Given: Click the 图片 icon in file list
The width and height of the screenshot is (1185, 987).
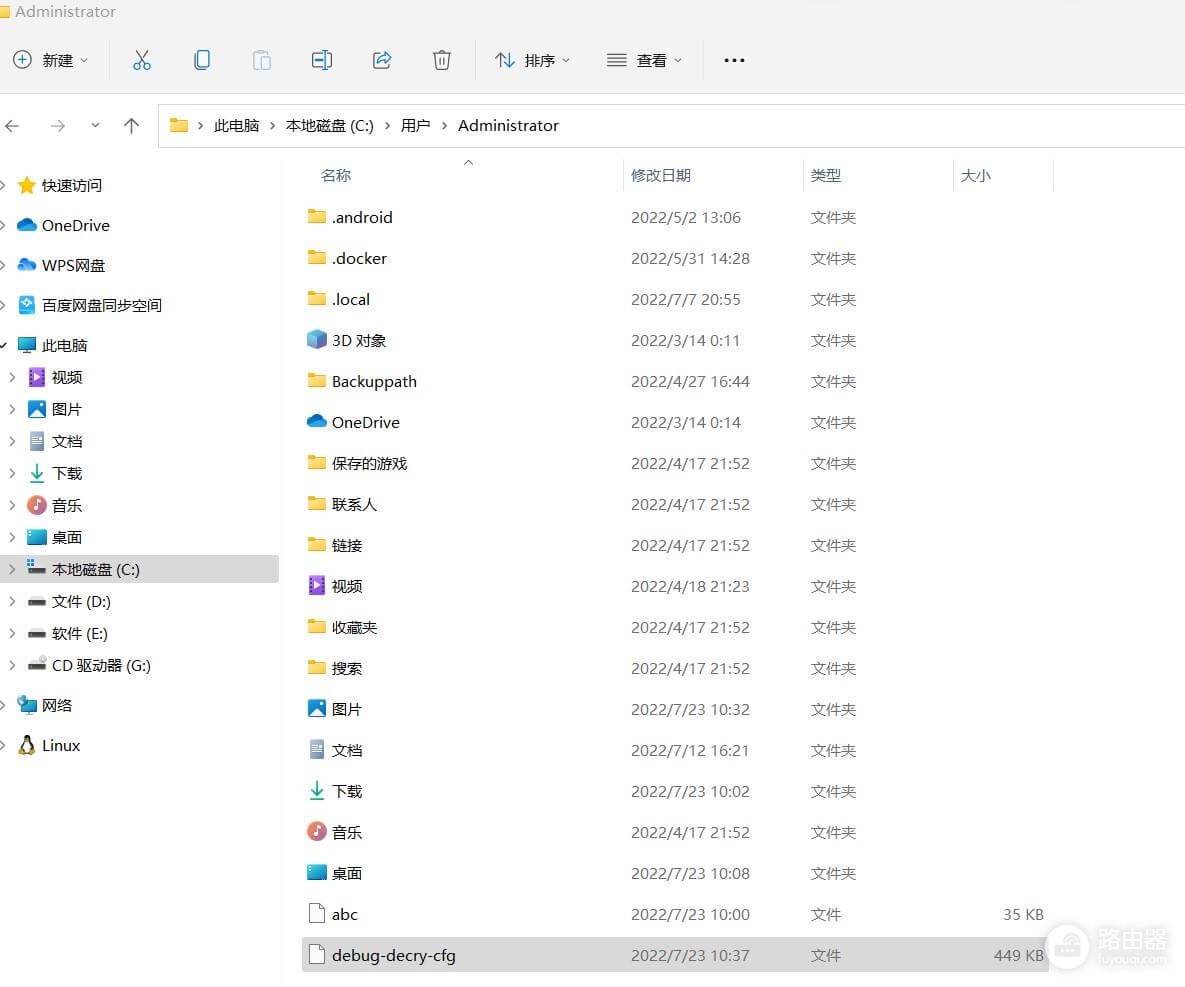Looking at the screenshot, I should [x=317, y=709].
